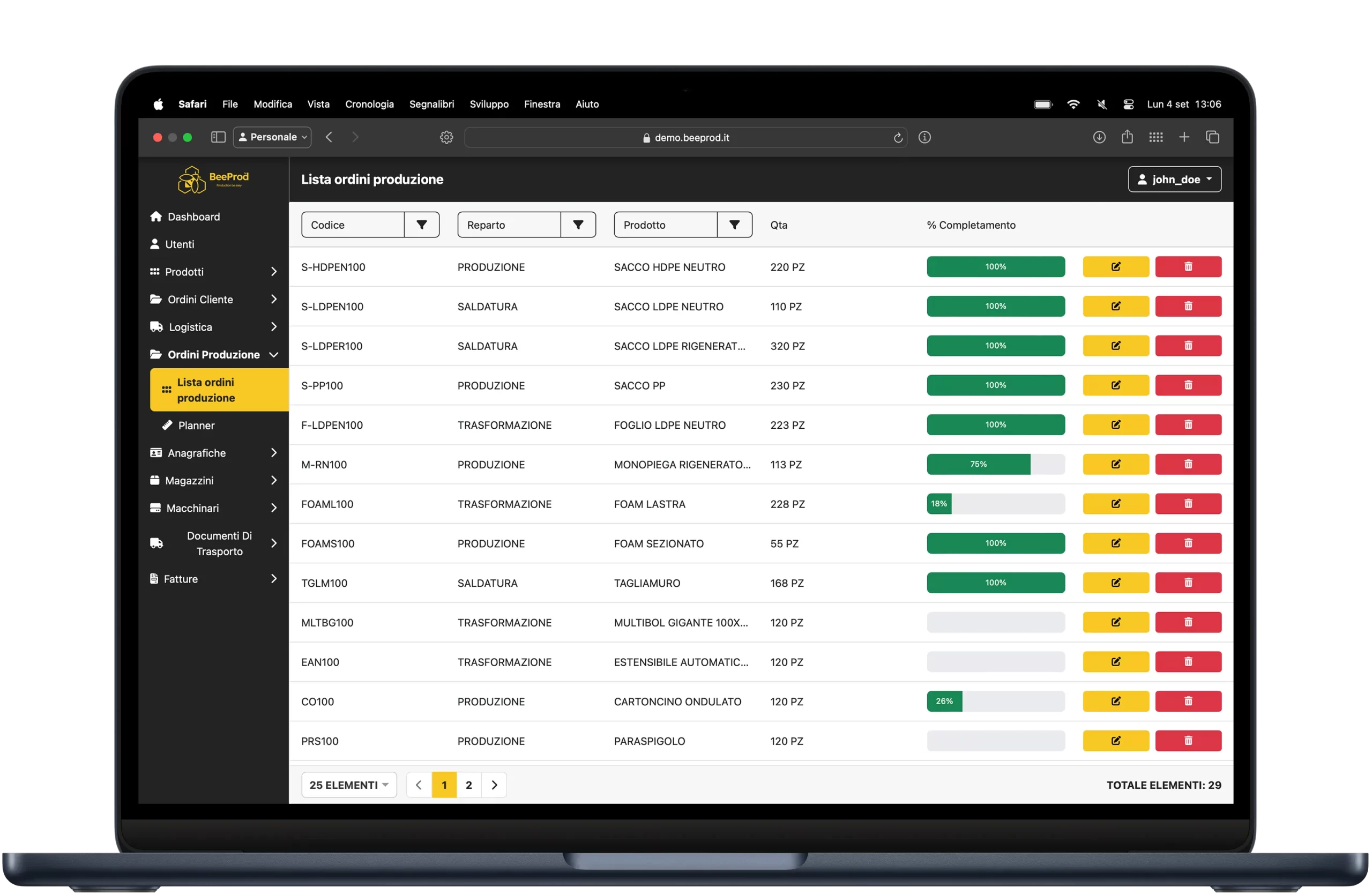The image size is (1372, 895).
Task: Collapse the Ordini Produzione sidebar group
Action: click(213, 354)
